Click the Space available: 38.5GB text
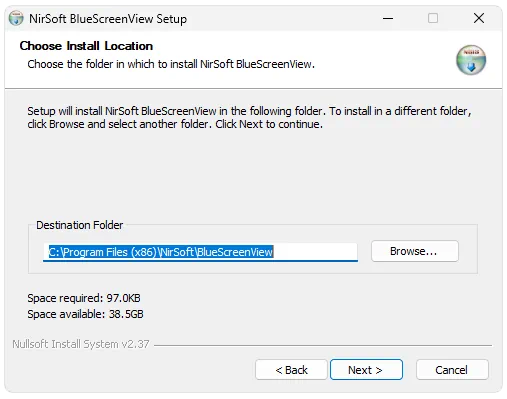 click(x=85, y=314)
